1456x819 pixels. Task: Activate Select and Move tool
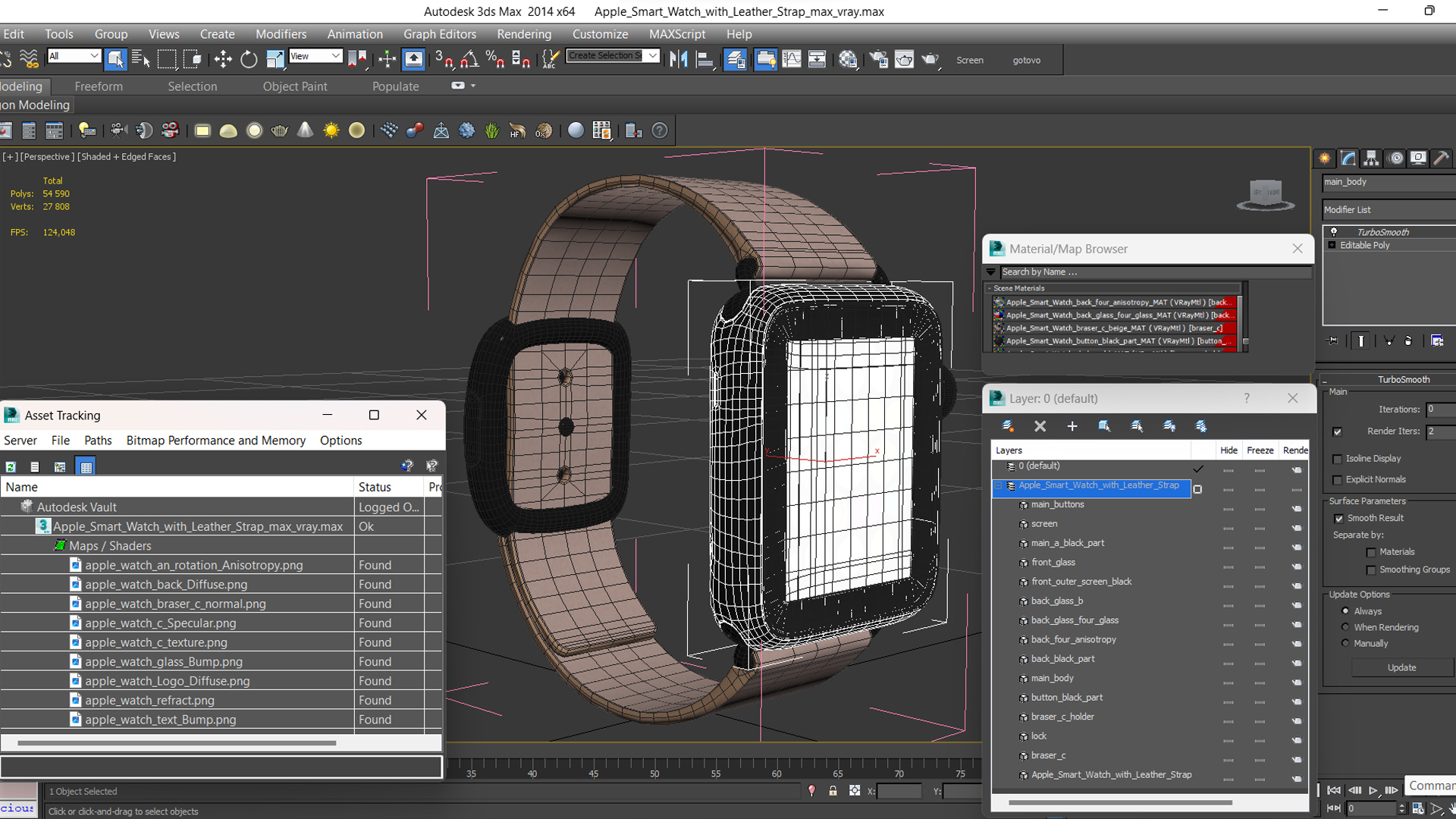tap(223, 59)
